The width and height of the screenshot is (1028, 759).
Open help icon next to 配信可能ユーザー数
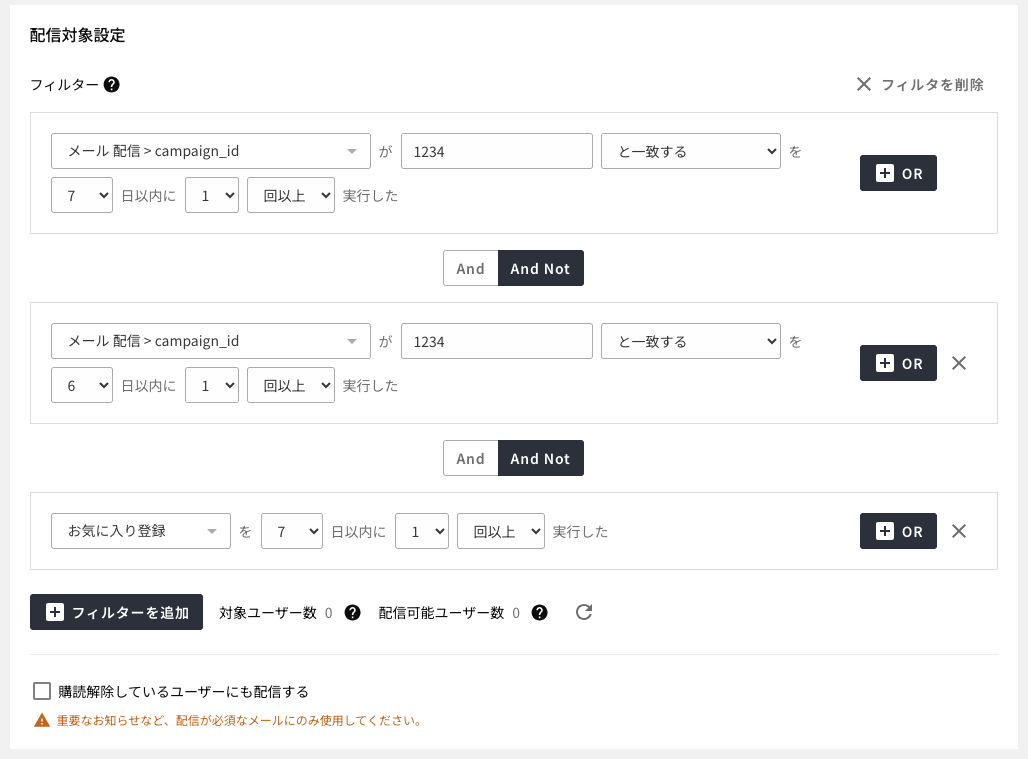pyautogui.click(x=540, y=612)
